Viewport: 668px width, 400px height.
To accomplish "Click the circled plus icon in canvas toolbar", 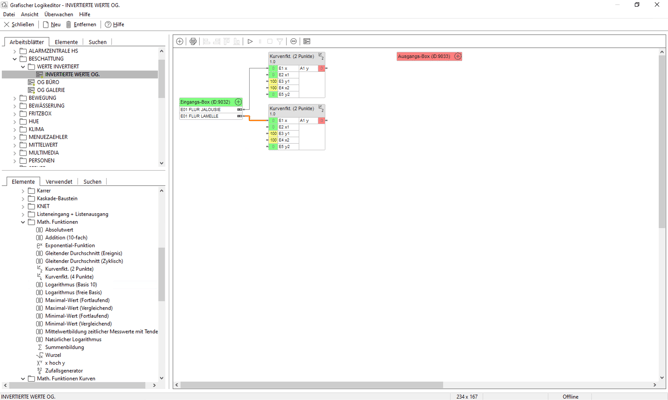I will 180,41.
